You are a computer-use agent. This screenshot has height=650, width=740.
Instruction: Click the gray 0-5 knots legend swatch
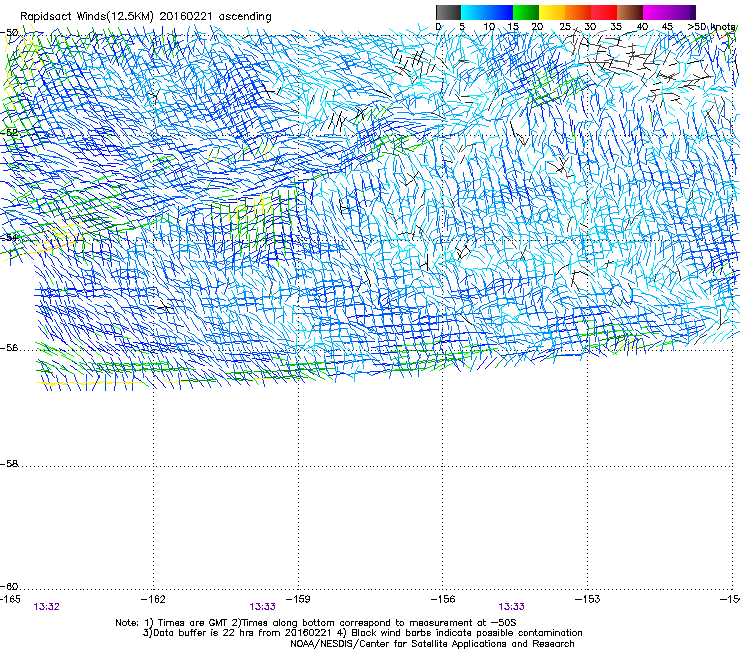click(449, 12)
